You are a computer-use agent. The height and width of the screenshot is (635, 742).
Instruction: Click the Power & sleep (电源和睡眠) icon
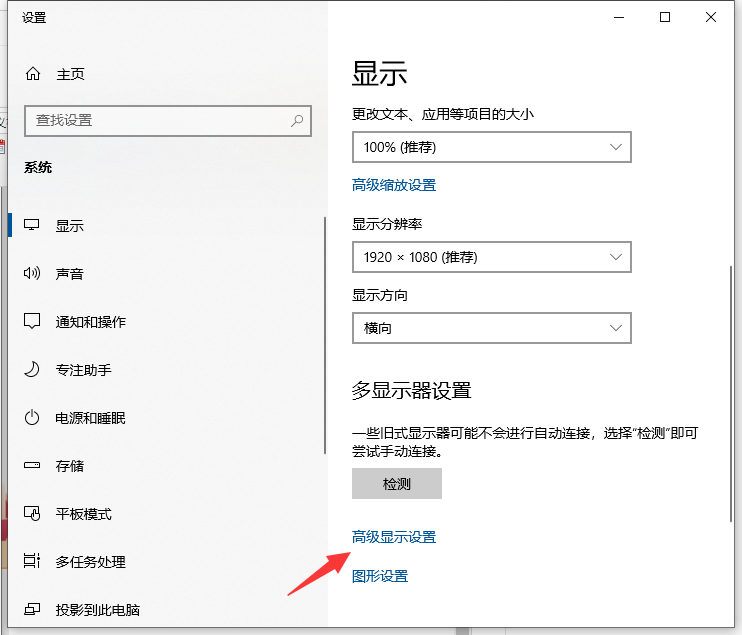[x=33, y=418]
